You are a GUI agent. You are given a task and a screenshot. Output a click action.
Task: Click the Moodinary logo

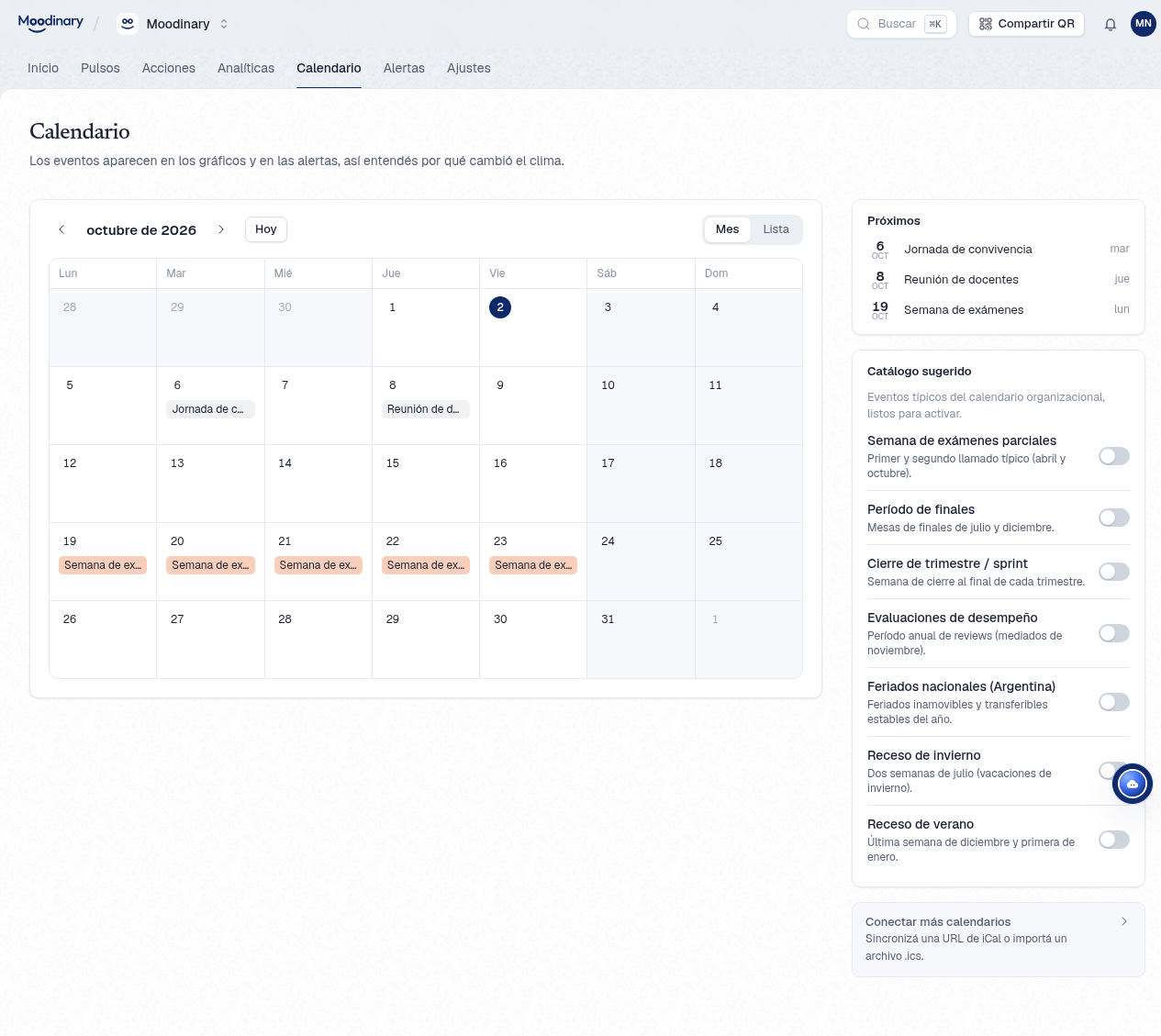point(50,23)
